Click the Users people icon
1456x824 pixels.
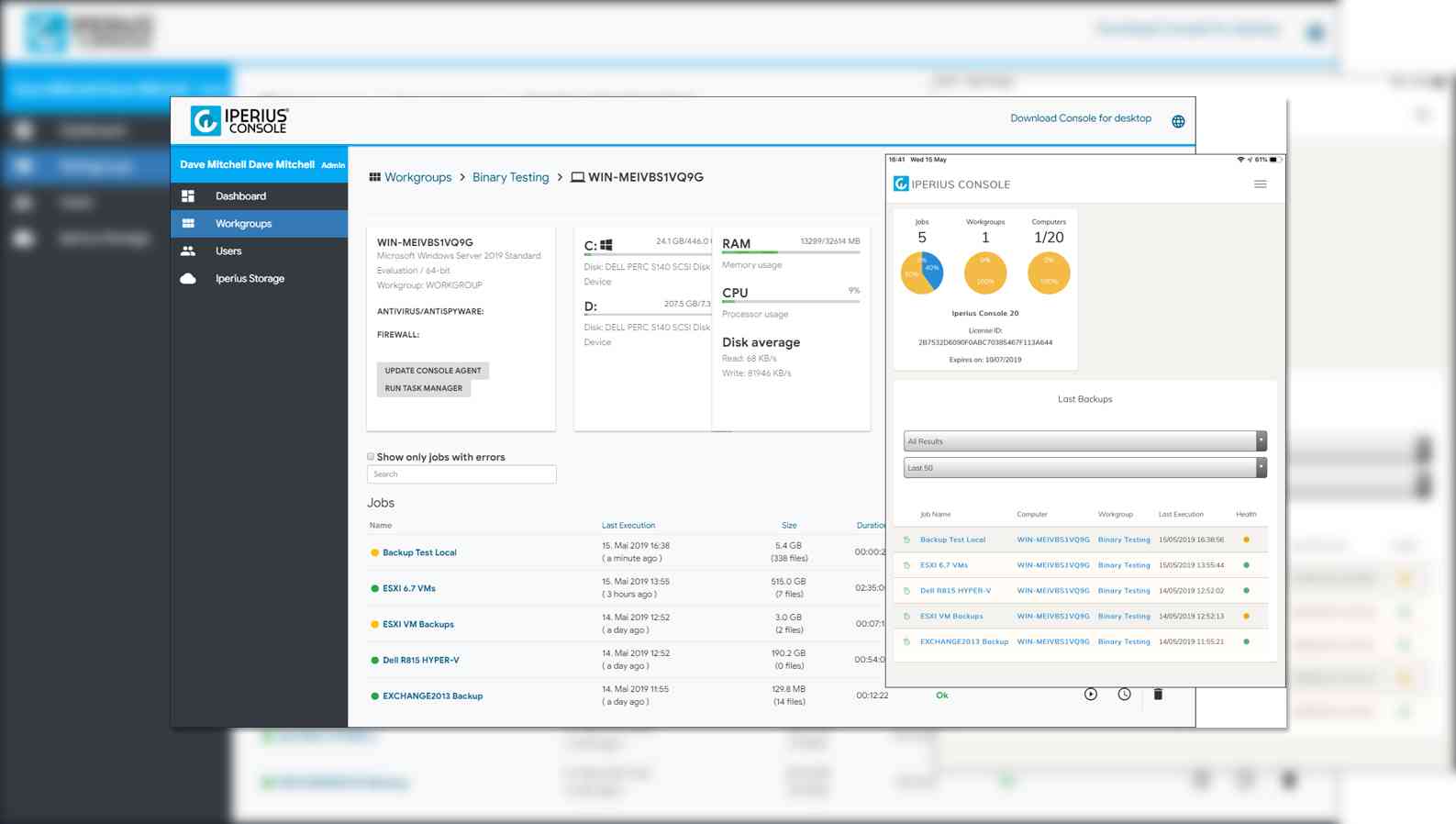188,251
